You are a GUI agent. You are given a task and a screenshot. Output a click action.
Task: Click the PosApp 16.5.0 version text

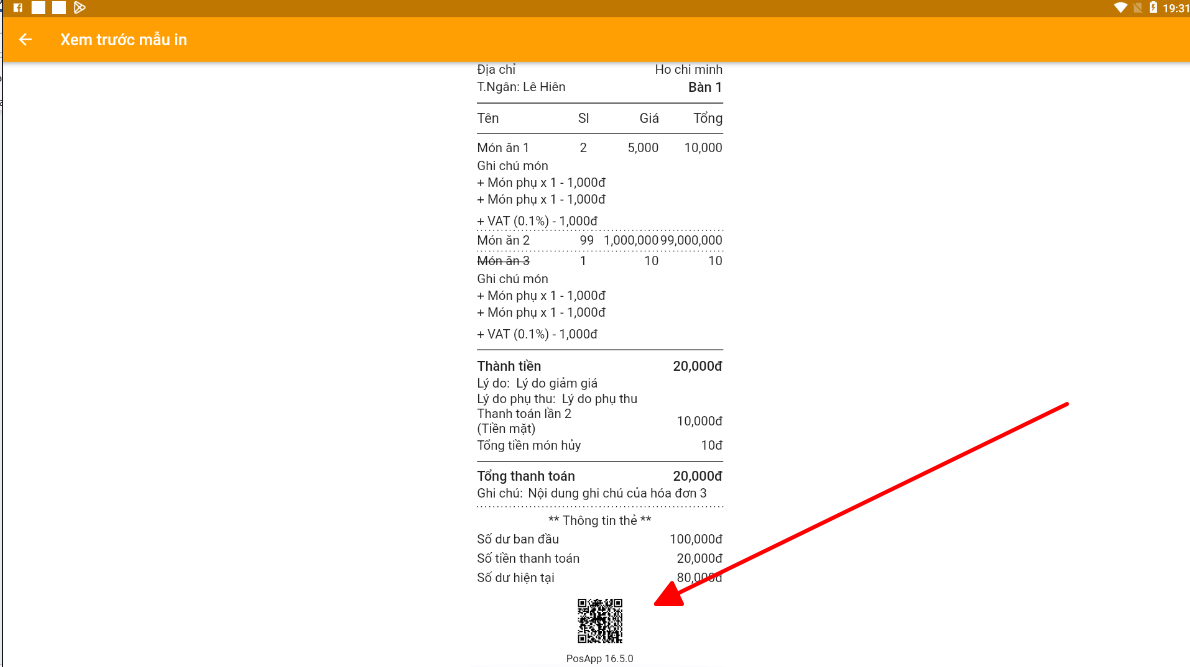(600, 659)
